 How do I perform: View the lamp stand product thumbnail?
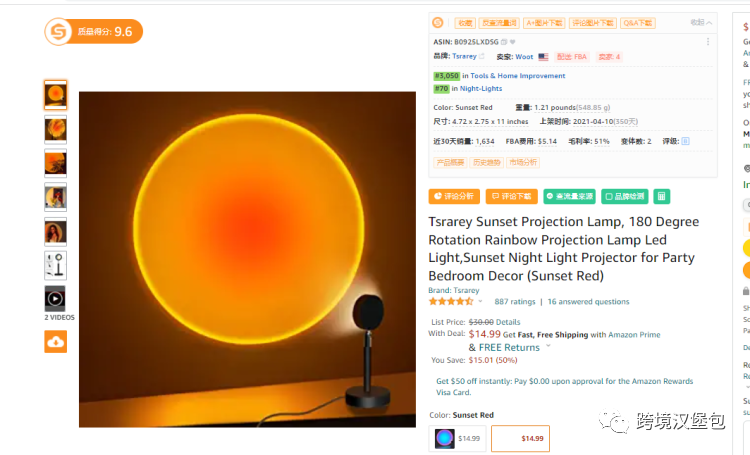tap(55, 266)
